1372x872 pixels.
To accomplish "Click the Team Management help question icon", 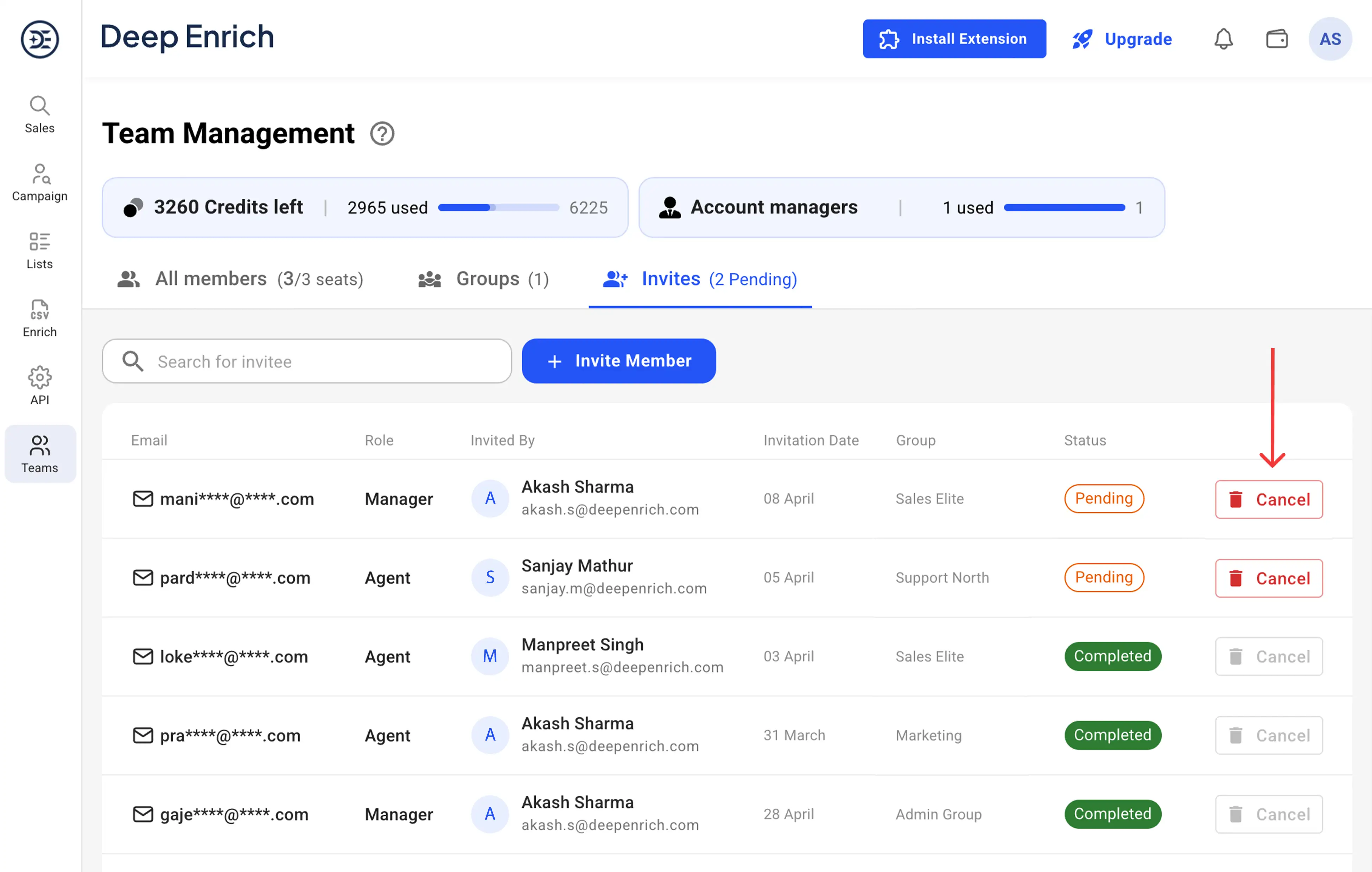I will [x=382, y=134].
